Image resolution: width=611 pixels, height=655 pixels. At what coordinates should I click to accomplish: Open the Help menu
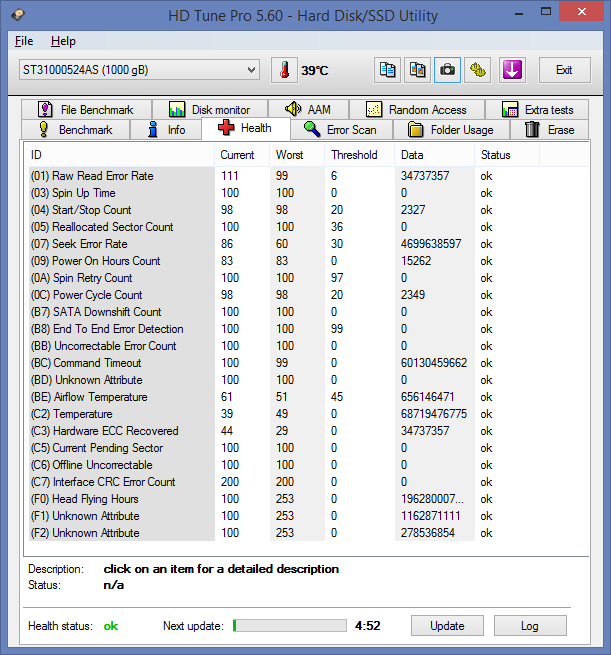63,41
